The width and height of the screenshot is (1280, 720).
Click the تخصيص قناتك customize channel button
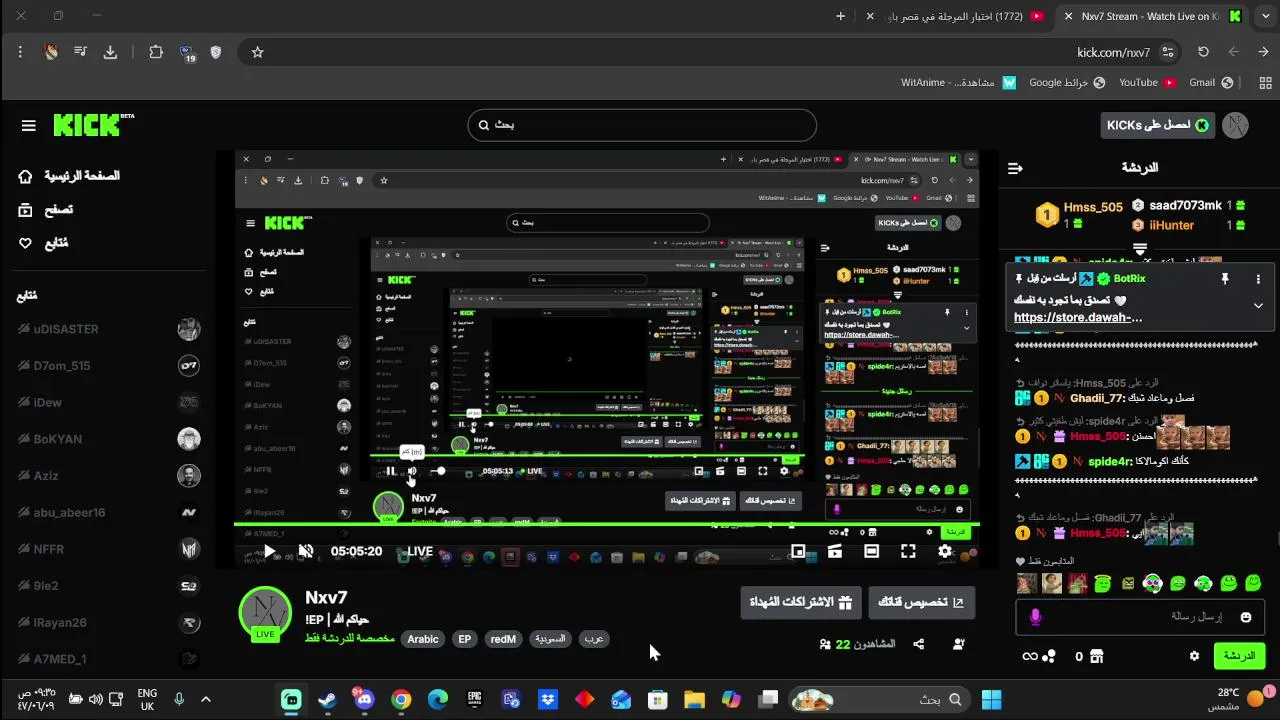921,602
